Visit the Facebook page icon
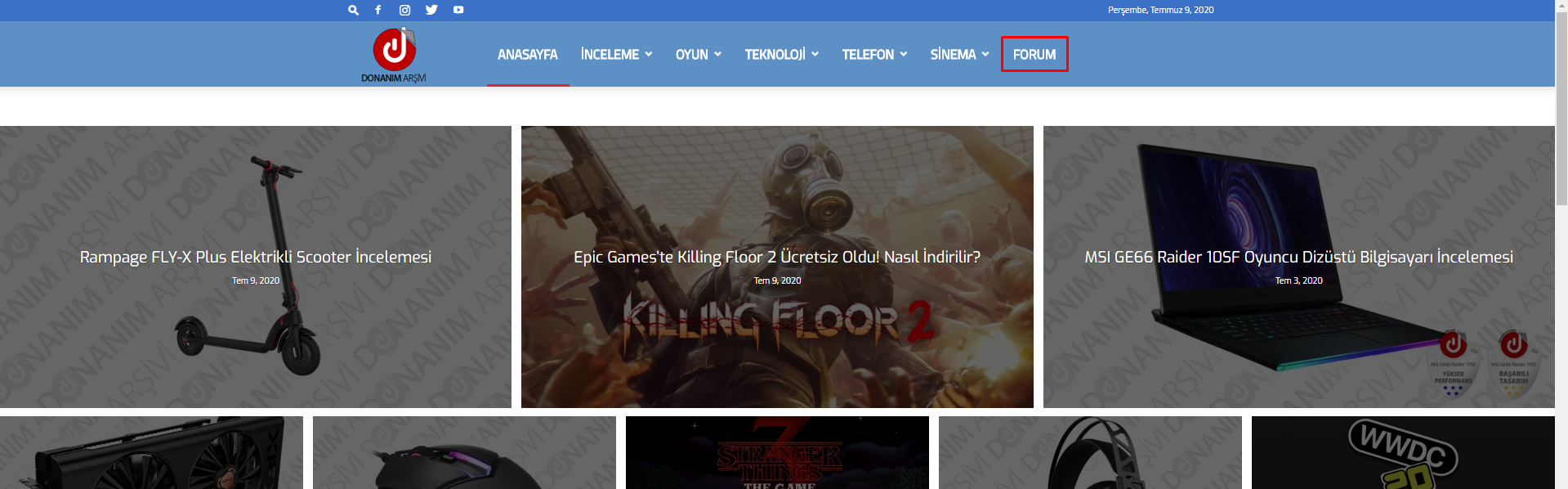Viewport: 1568px width, 489px height. click(x=377, y=10)
